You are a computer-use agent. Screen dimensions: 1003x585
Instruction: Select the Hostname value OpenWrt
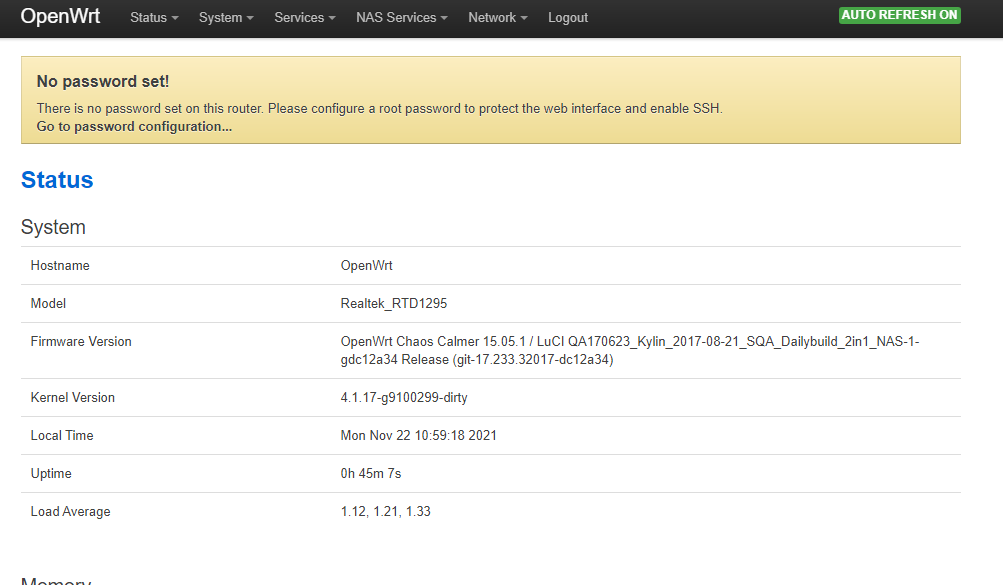(367, 265)
